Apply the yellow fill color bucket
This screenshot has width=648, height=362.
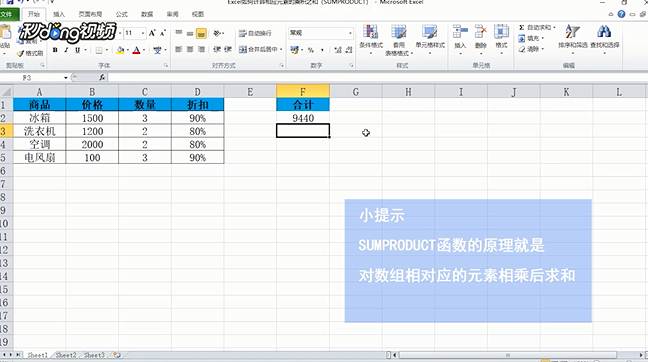click(120, 50)
